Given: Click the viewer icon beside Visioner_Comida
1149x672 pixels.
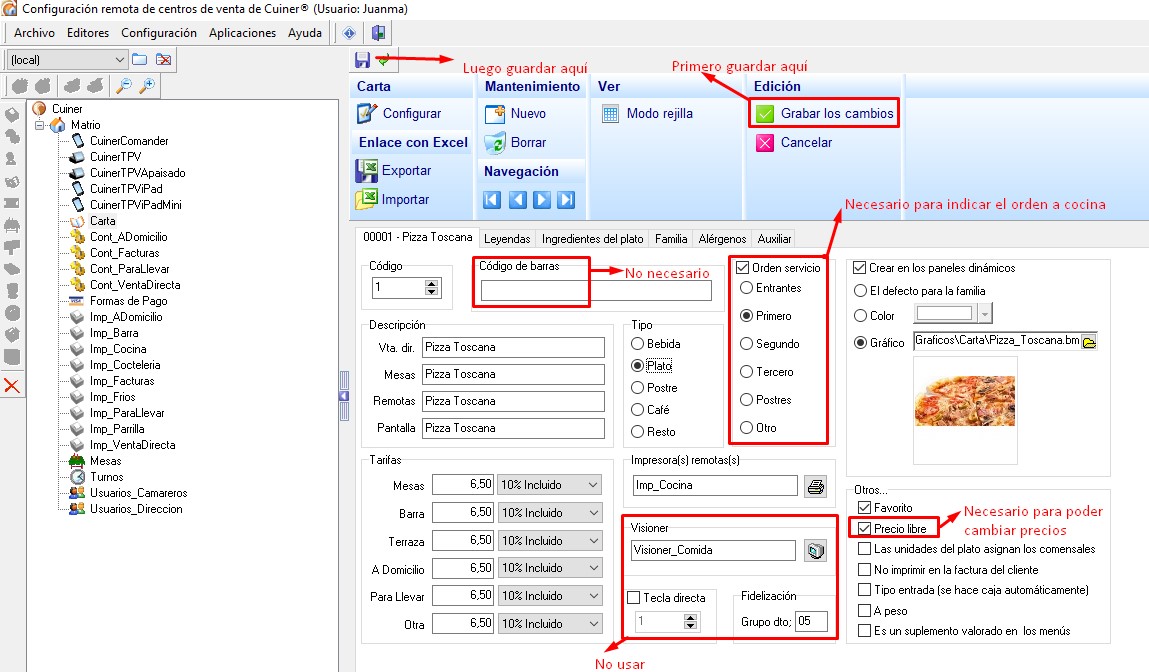Looking at the screenshot, I should [815, 550].
